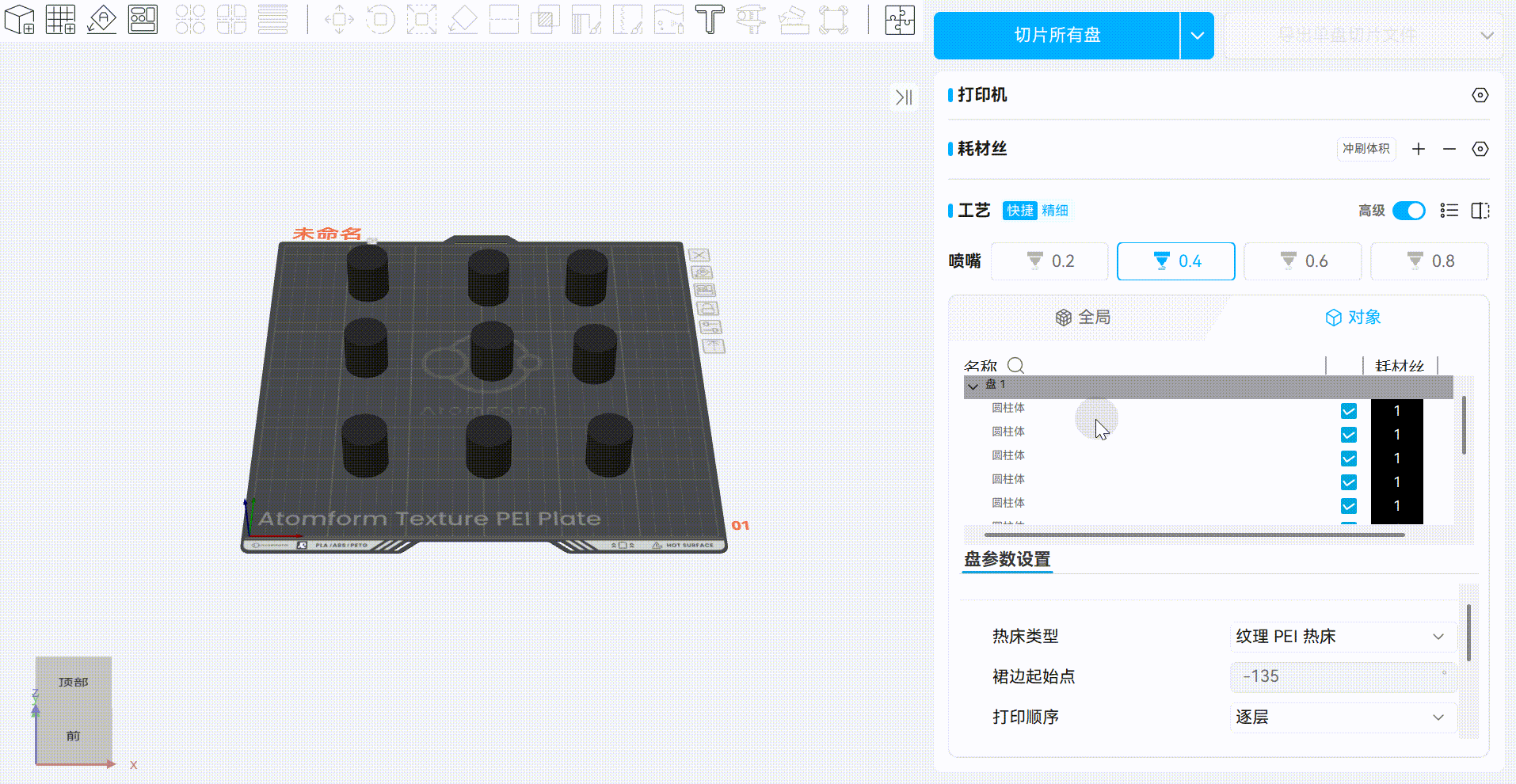
Task: Select the 0.4 nozzle option
Action: tap(1176, 261)
